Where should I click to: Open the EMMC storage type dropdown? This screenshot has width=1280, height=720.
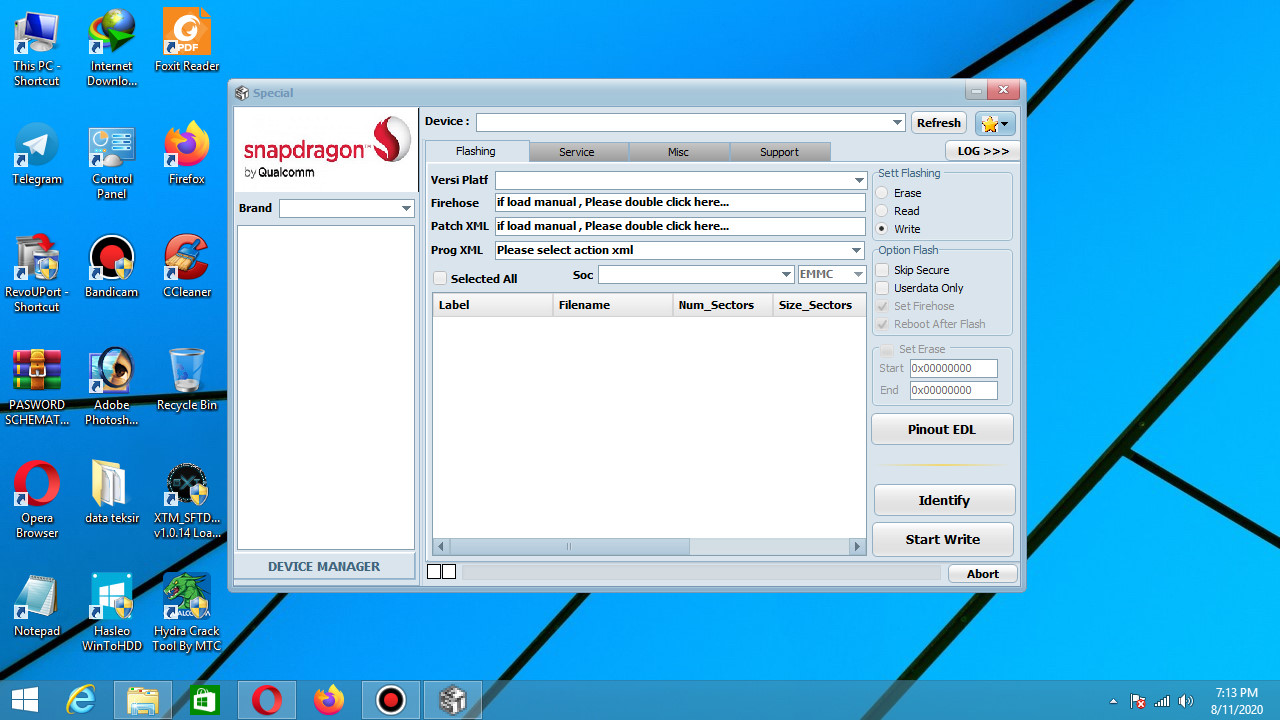coord(832,274)
